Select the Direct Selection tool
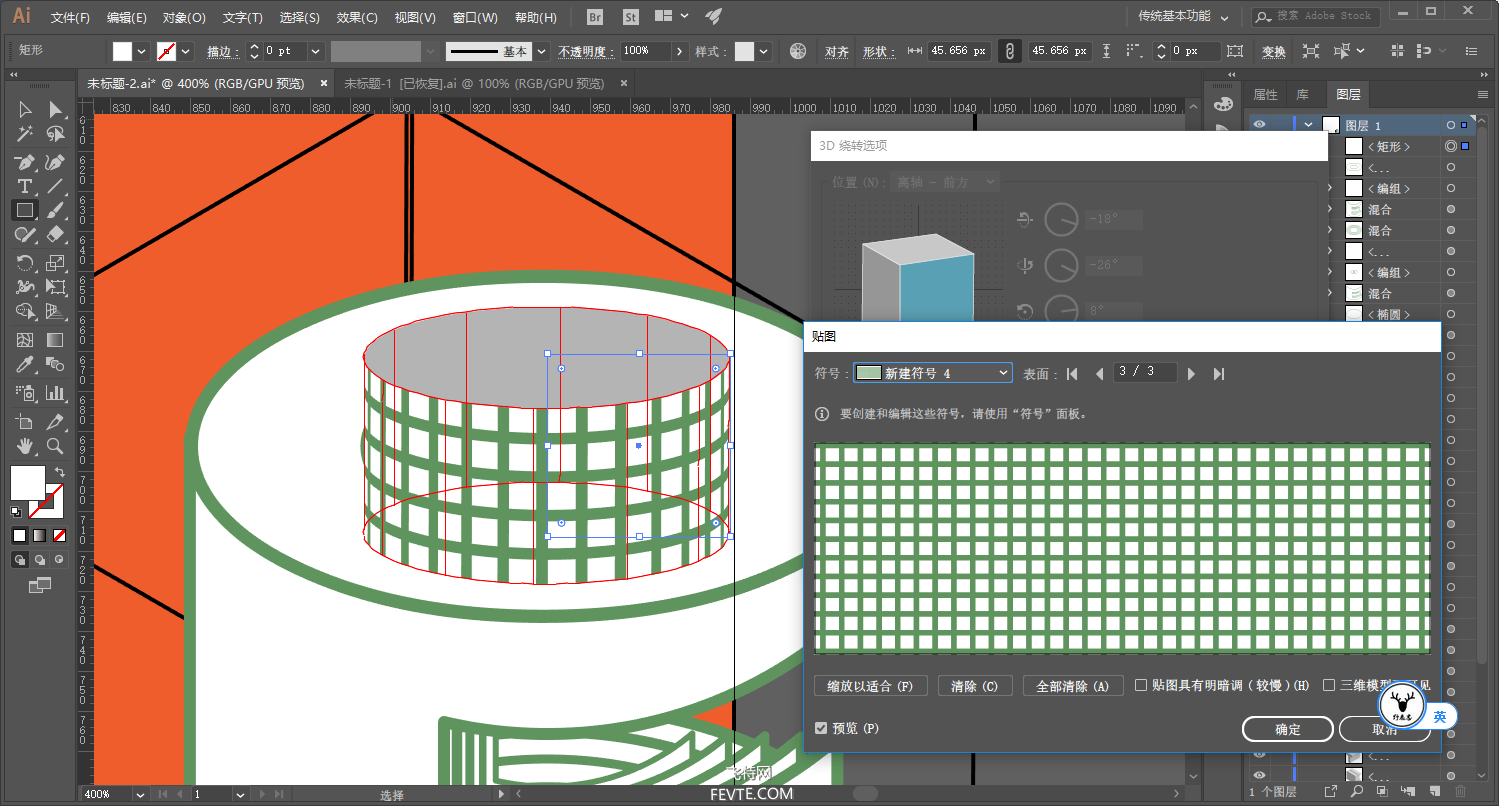 56,110
